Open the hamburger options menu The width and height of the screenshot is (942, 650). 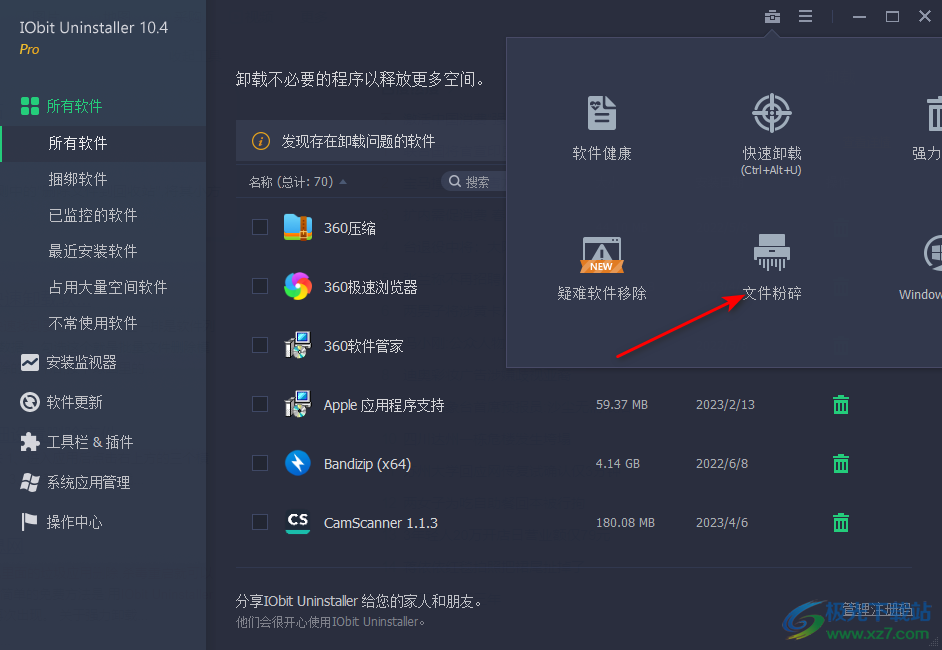tap(805, 16)
